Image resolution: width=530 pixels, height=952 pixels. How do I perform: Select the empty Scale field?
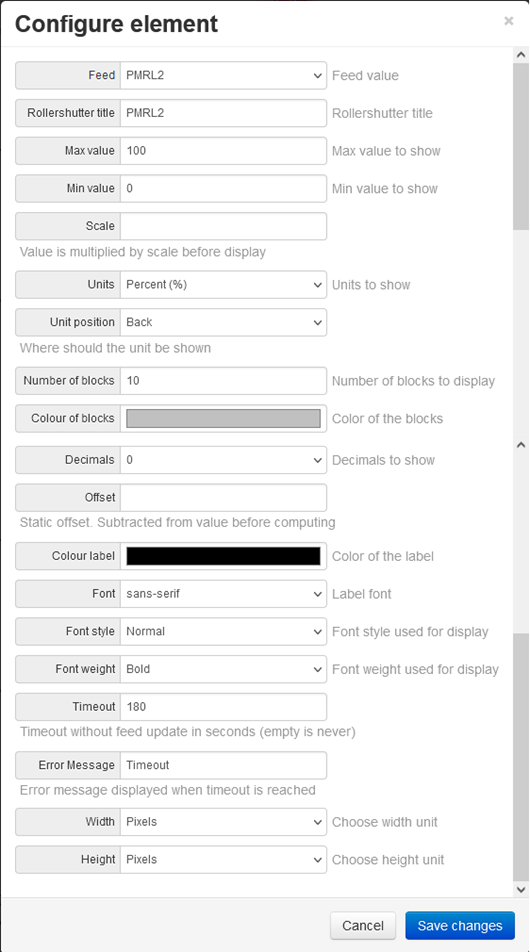223,226
